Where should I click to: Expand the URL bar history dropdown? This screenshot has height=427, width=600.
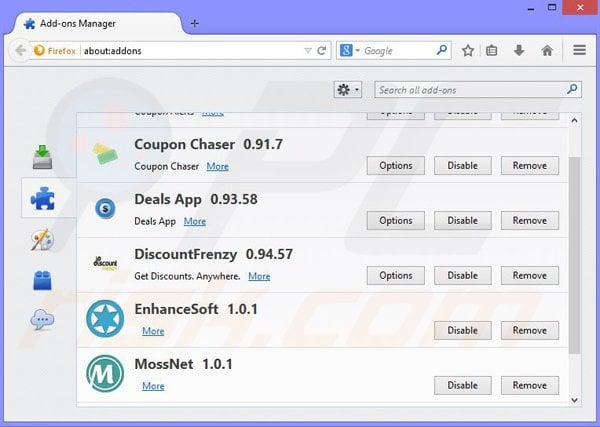307,50
